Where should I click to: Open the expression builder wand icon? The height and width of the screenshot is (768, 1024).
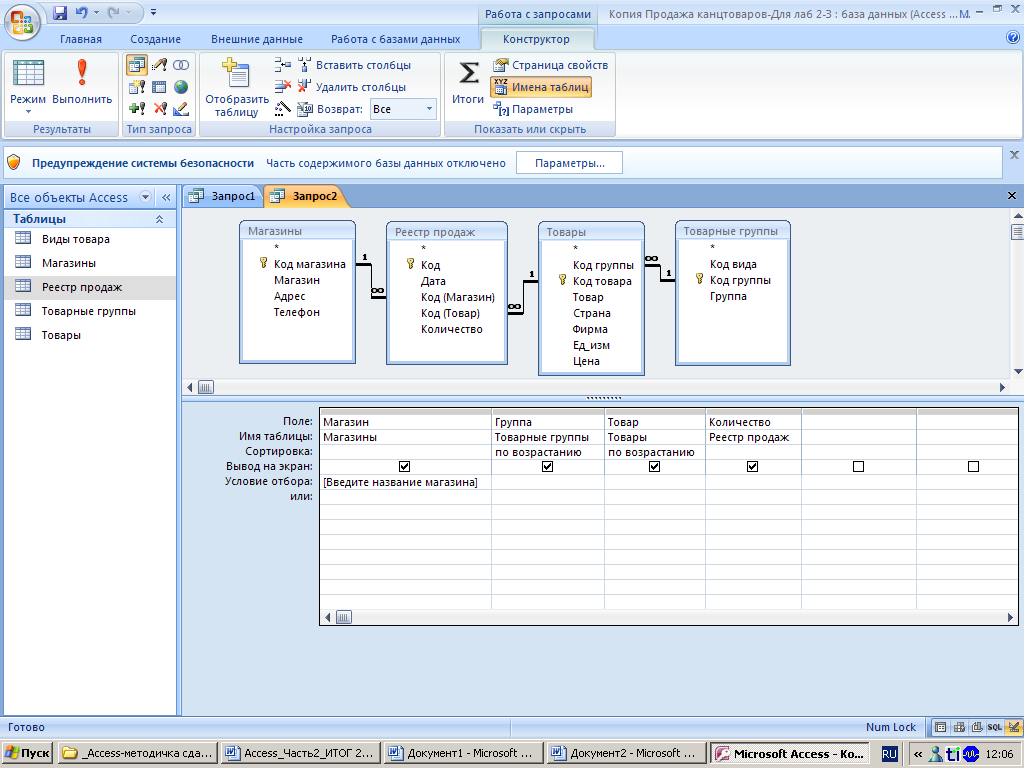point(282,108)
